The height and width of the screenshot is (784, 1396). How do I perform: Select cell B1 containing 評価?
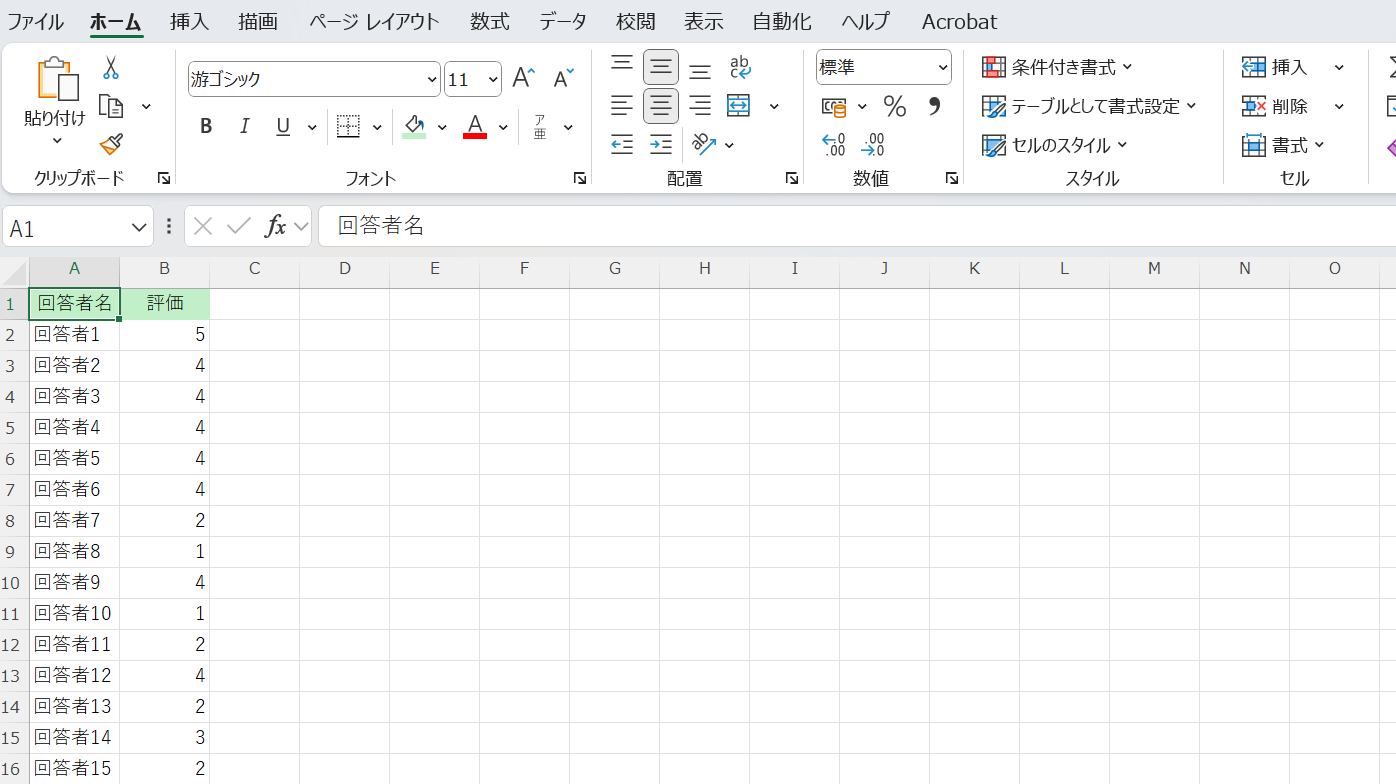tap(165, 303)
